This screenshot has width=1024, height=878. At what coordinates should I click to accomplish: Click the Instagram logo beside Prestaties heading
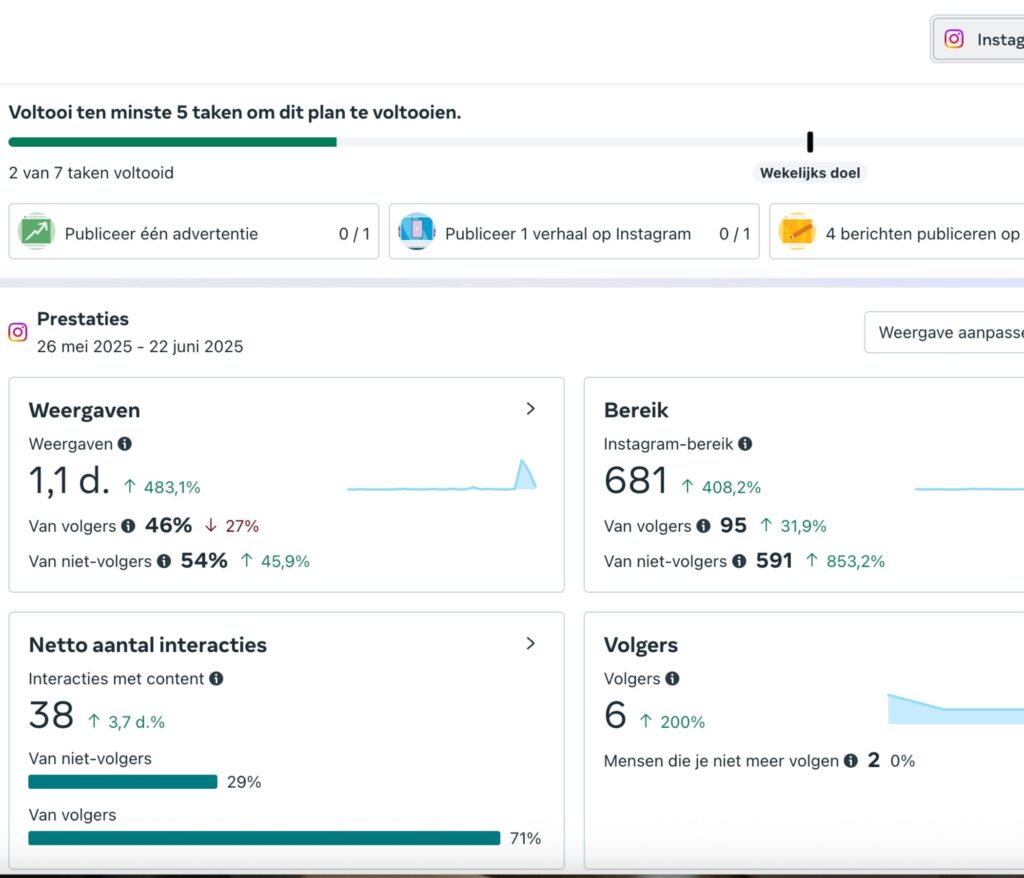point(18,333)
